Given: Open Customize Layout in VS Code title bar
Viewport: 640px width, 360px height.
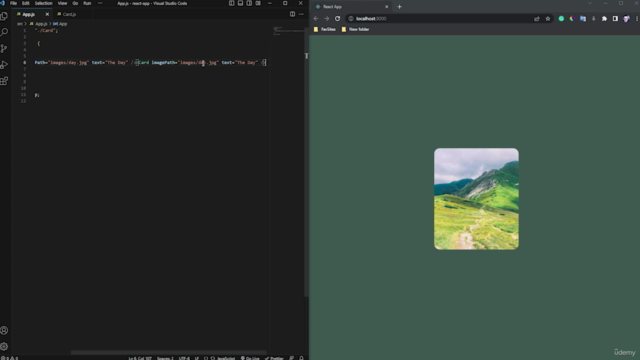Looking at the screenshot, I should point(258,3).
